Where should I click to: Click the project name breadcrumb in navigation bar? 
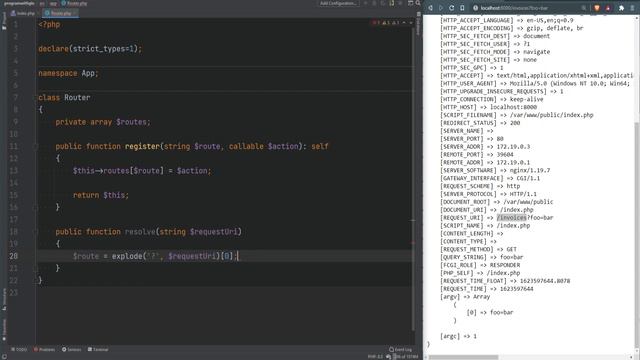click(x=19, y=3)
